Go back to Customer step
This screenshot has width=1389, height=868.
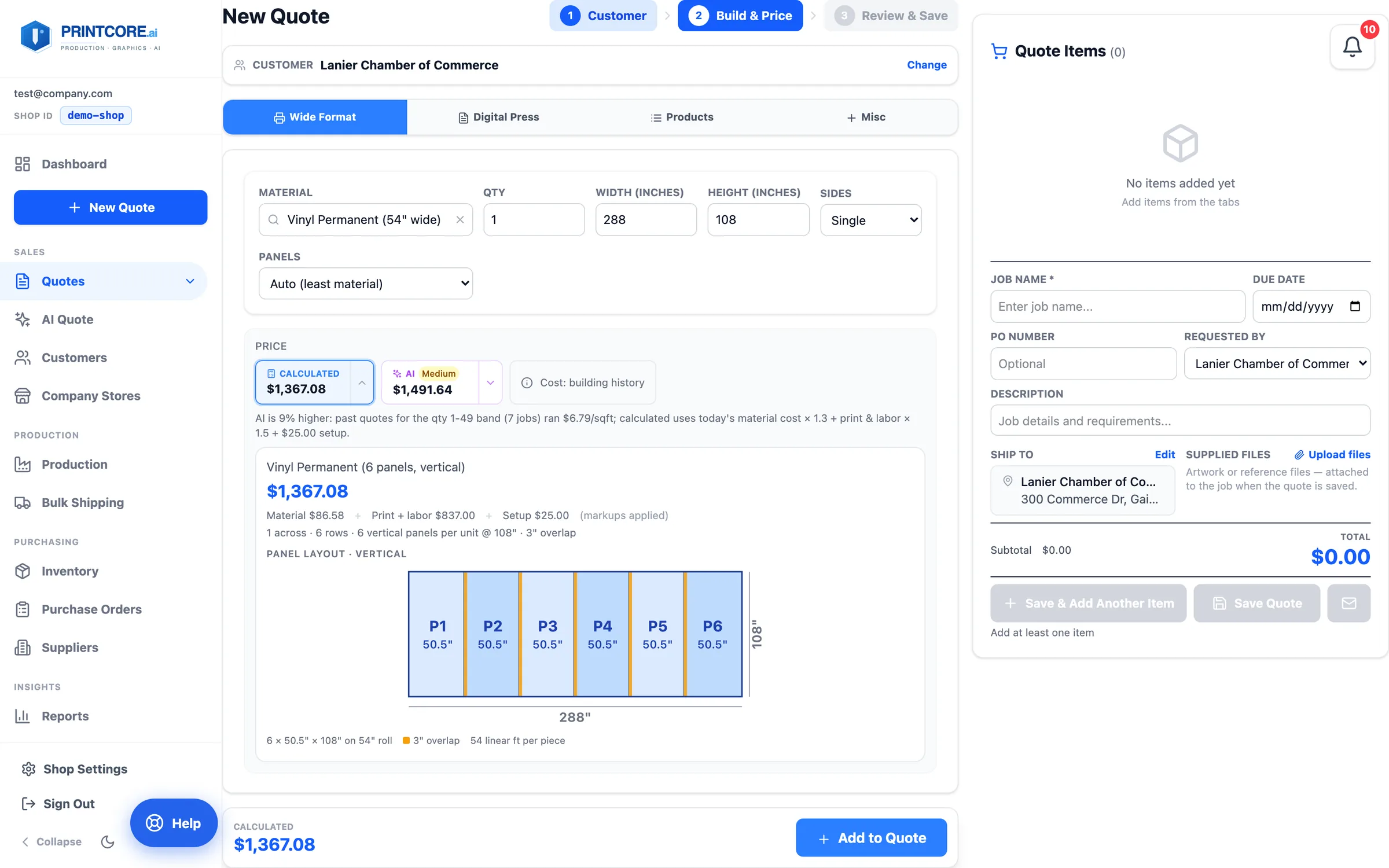pyautogui.click(x=603, y=16)
